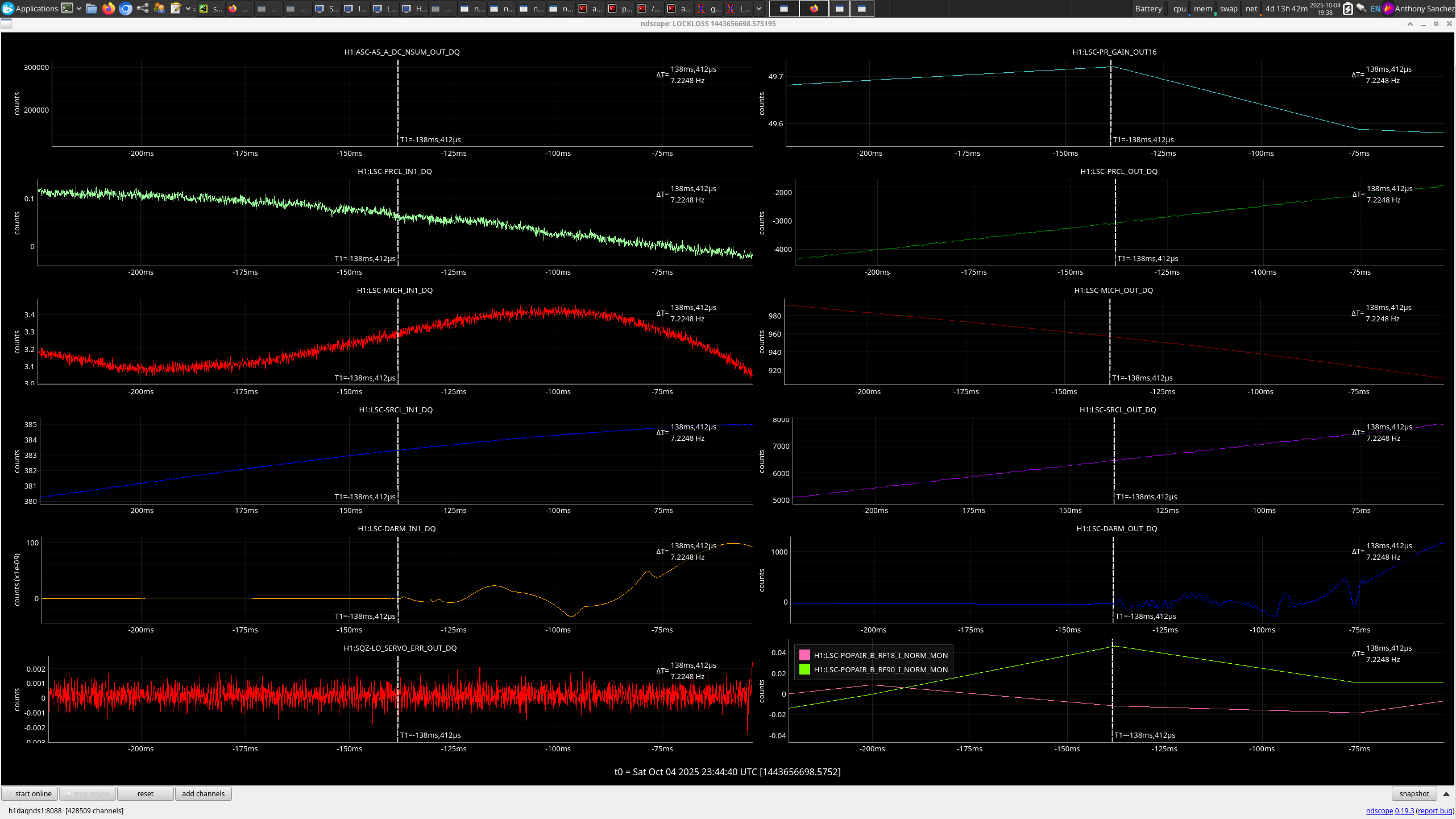
Task: Open the PyCharm taskbar window
Action: click(210, 8)
